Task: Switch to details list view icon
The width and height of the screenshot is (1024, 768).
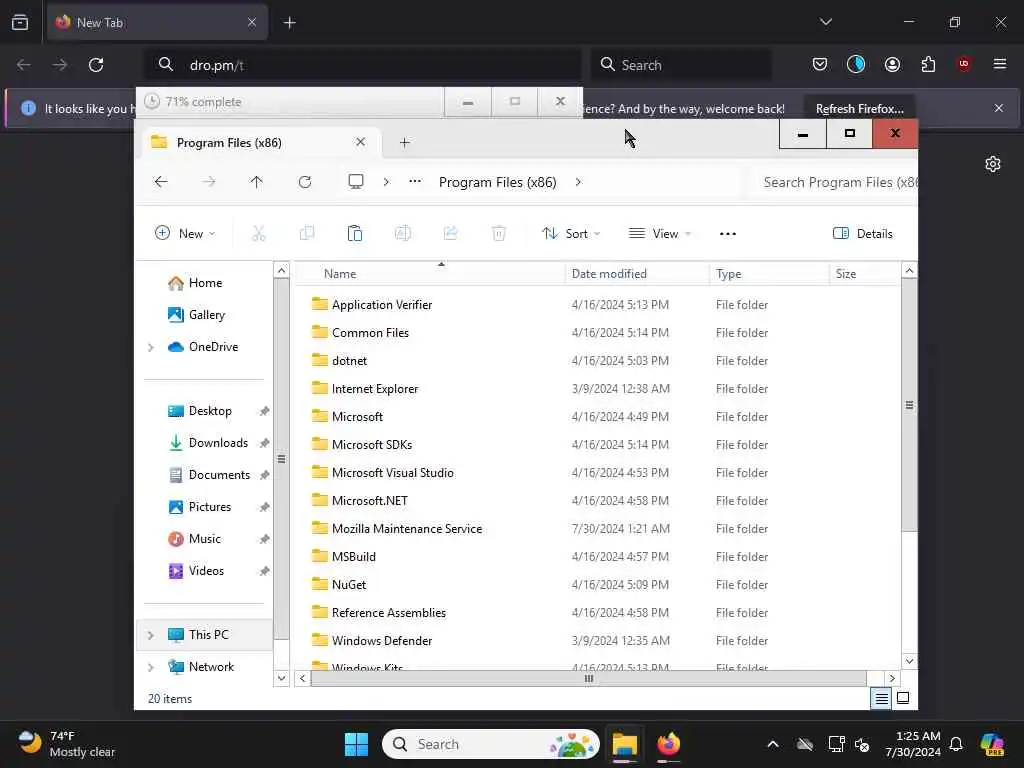Action: click(x=881, y=699)
